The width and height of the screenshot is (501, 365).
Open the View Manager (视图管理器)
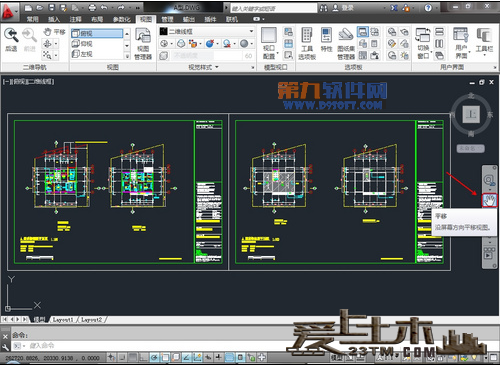tap(143, 44)
